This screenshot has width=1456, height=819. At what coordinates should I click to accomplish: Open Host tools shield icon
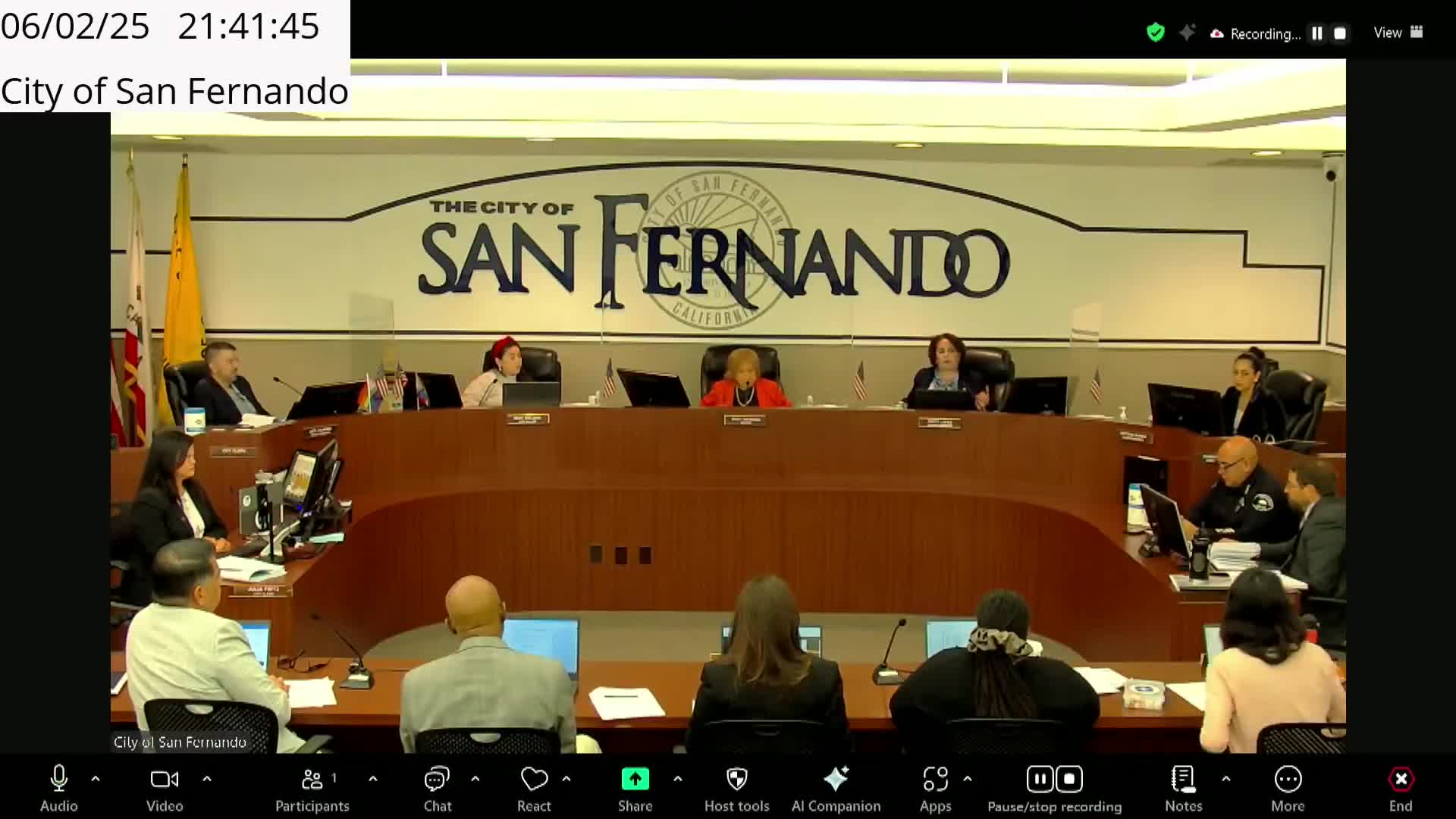[x=736, y=780]
